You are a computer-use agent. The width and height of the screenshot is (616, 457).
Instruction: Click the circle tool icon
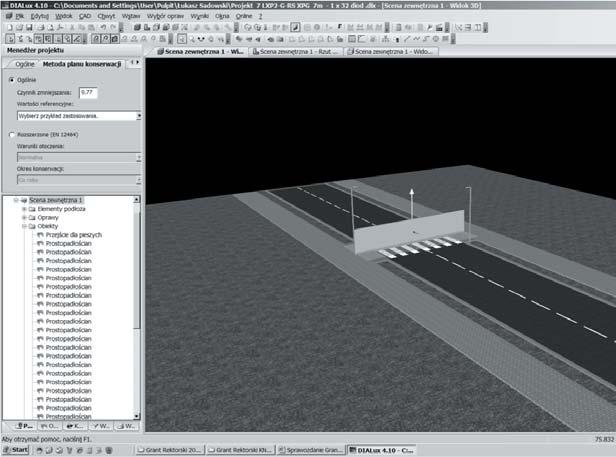436,39
